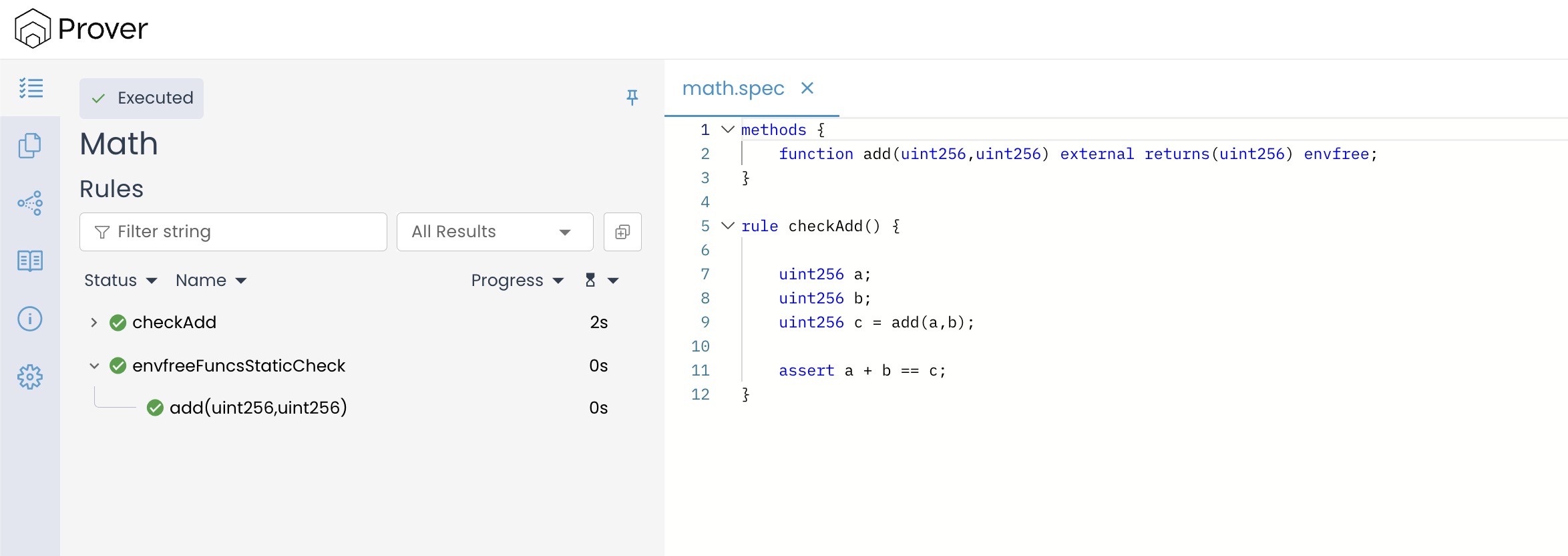
Task: Sort by the hourglass duration column
Action: pos(601,281)
